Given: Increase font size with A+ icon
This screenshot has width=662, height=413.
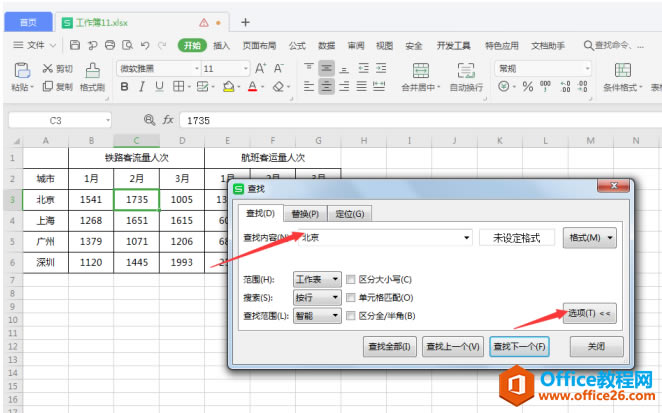Looking at the screenshot, I should pos(260,68).
